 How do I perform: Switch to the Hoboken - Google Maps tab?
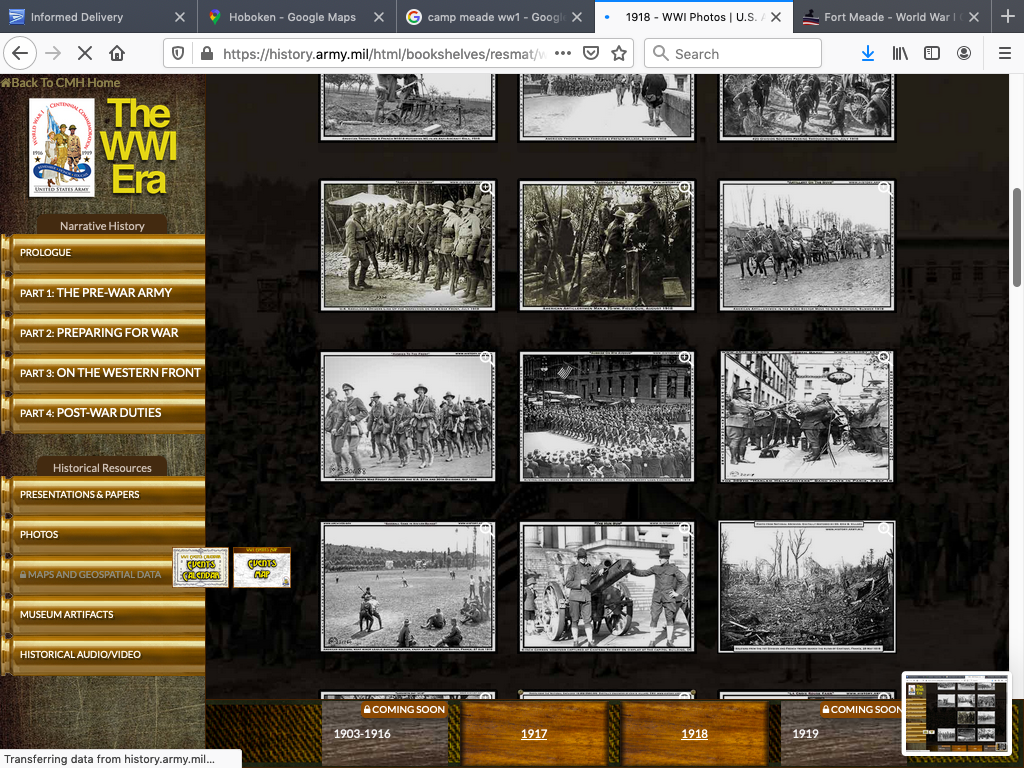point(296,17)
